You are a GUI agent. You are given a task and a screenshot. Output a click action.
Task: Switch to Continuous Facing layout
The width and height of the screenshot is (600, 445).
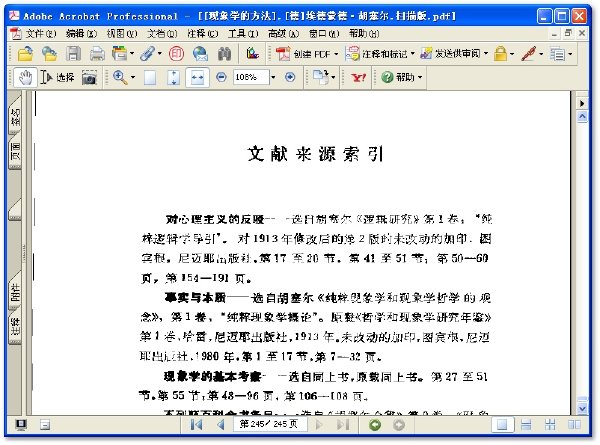click(x=550, y=425)
